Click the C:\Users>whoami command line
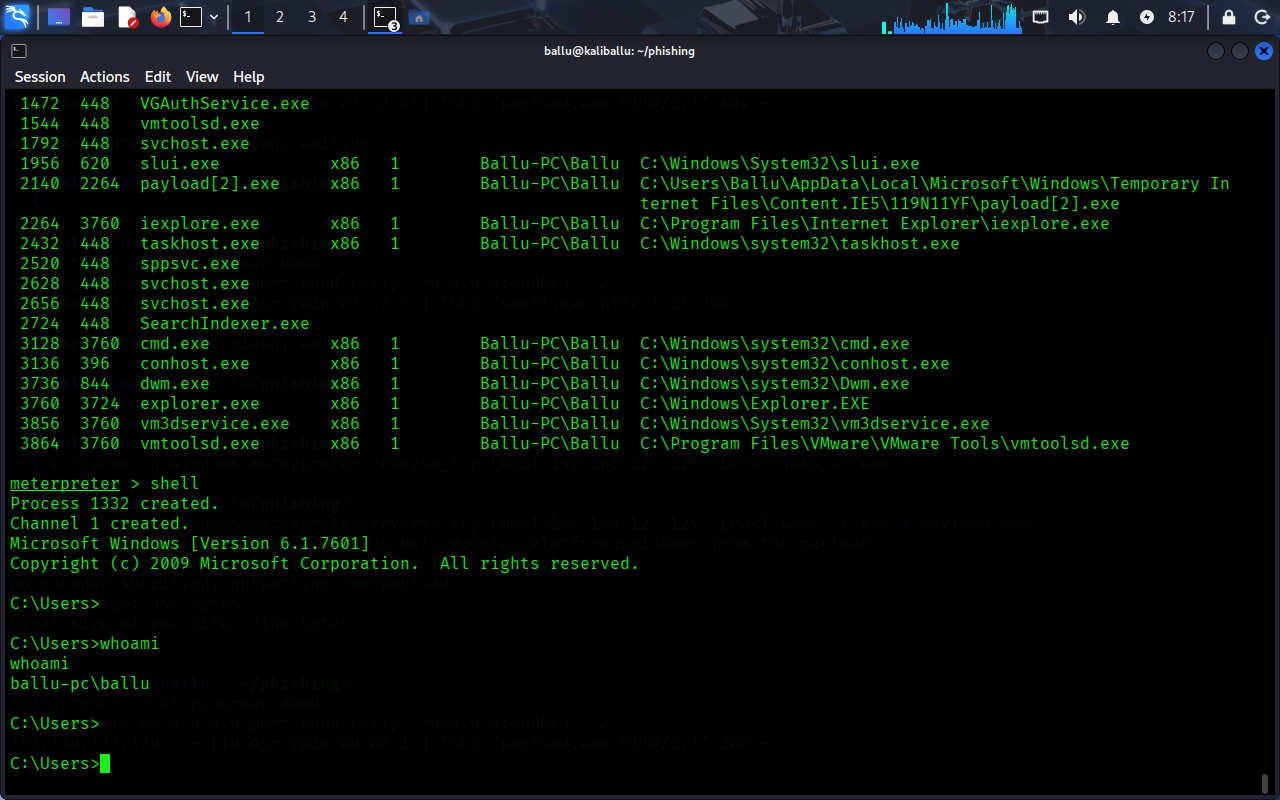Image resolution: width=1280 pixels, height=800 pixels. (x=85, y=644)
